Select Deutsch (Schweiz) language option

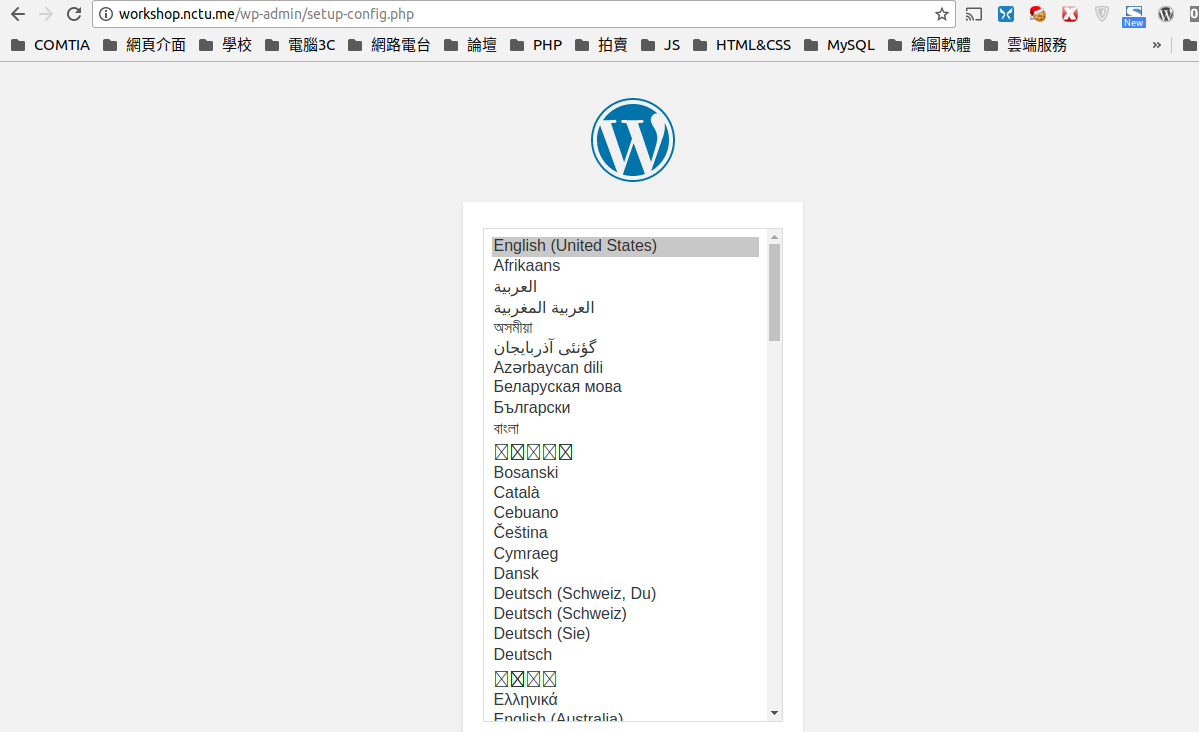[x=625, y=613]
